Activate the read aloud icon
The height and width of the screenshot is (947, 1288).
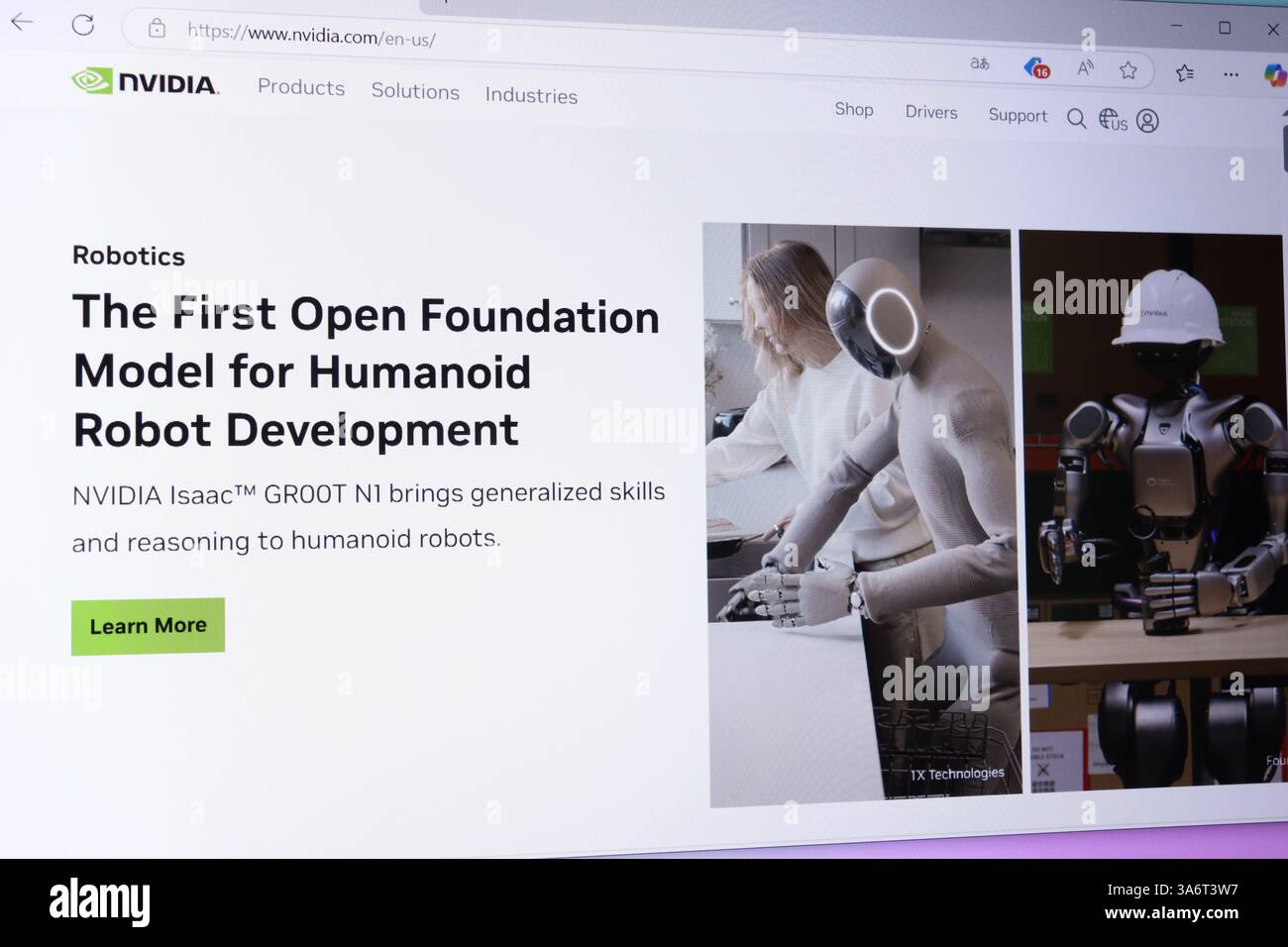coord(1085,68)
